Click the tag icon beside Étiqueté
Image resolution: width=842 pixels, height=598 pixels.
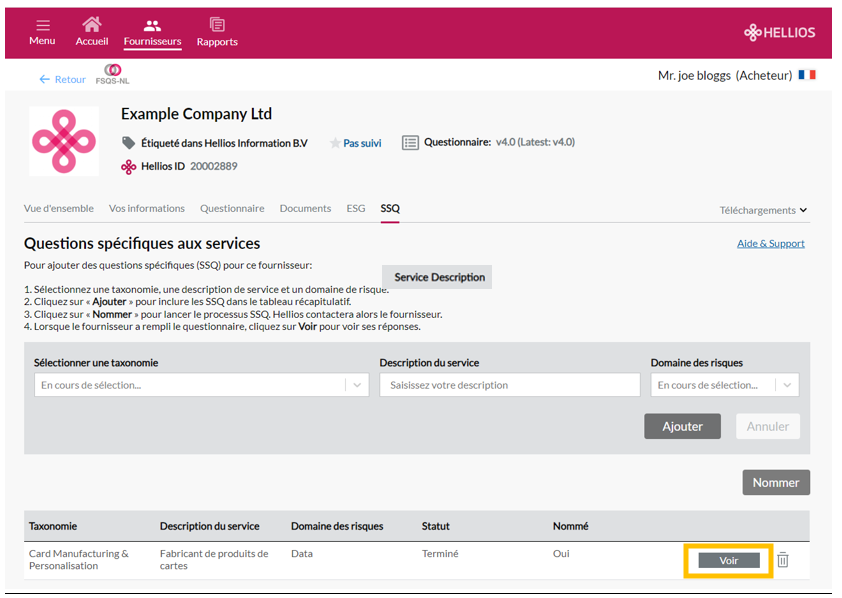[x=128, y=143]
